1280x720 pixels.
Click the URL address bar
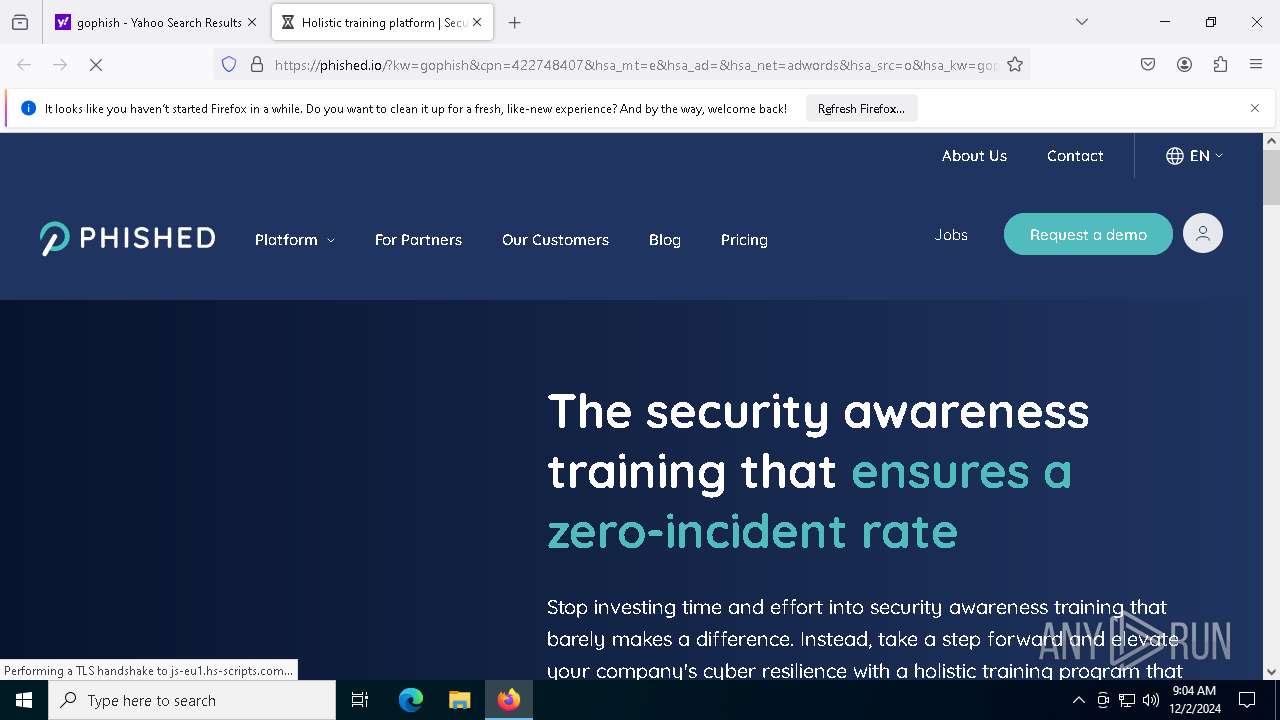point(635,65)
